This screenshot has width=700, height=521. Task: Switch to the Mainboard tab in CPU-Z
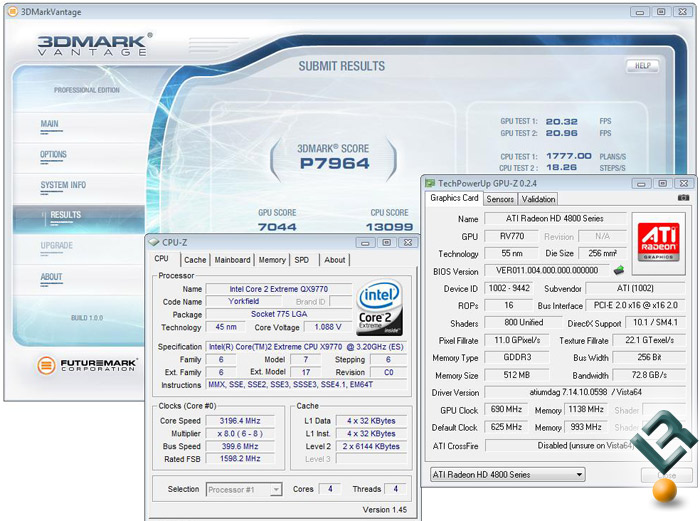[232, 260]
